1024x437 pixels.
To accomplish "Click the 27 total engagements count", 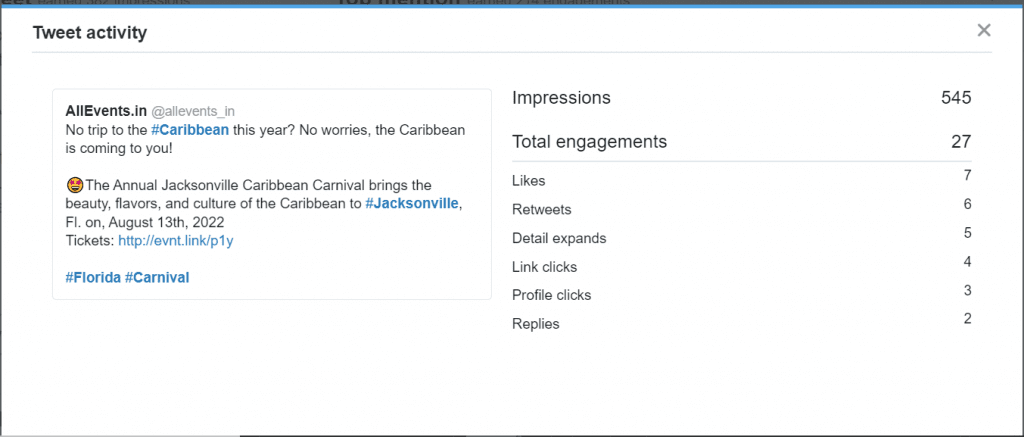I will [x=961, y=142].
